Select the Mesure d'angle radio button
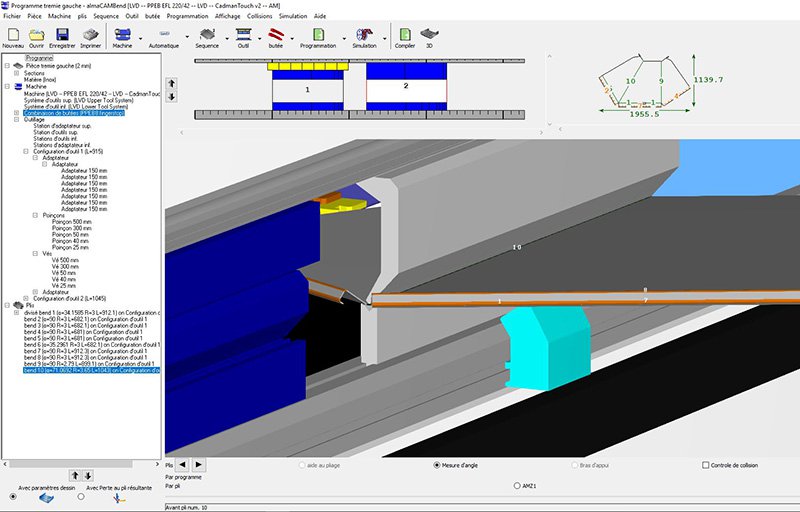Image resolution: width=800 pixels, height=512 pixels. (x=437, y=465)
